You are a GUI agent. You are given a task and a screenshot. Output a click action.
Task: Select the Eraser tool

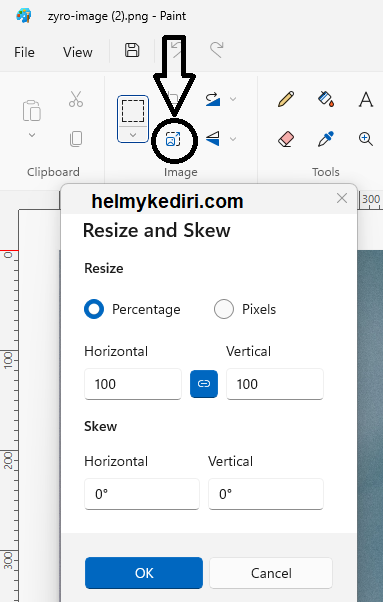[286, 139]
